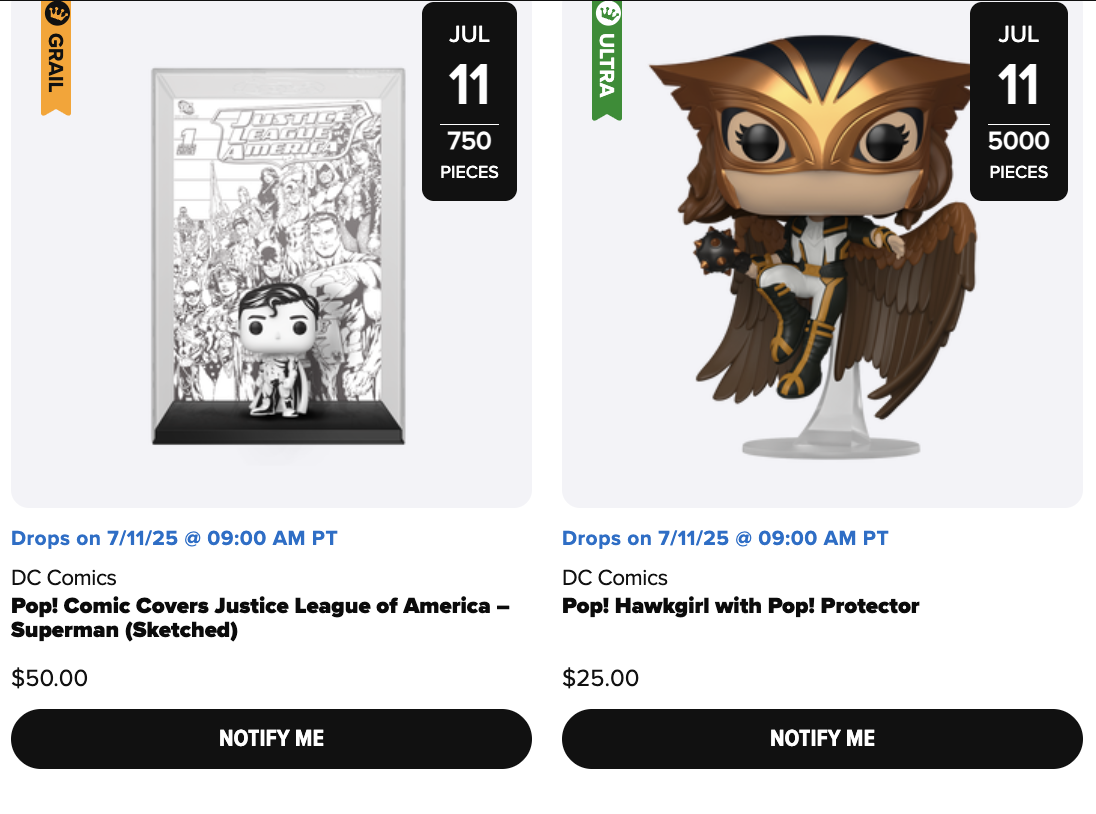The image size is (1096, 814).
Task: Click the DC Comics brand above the Hawkgirl title
Action: coord(615,578)
